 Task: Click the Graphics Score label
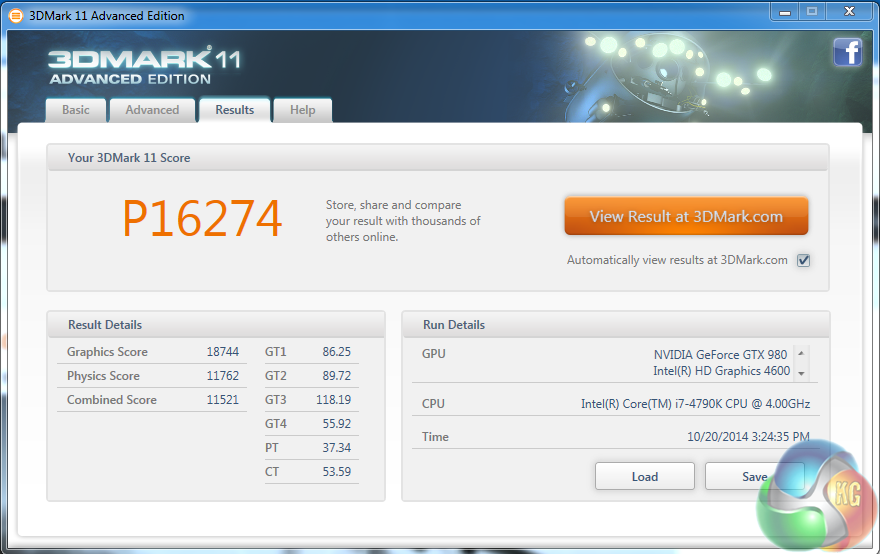point(107,352)
